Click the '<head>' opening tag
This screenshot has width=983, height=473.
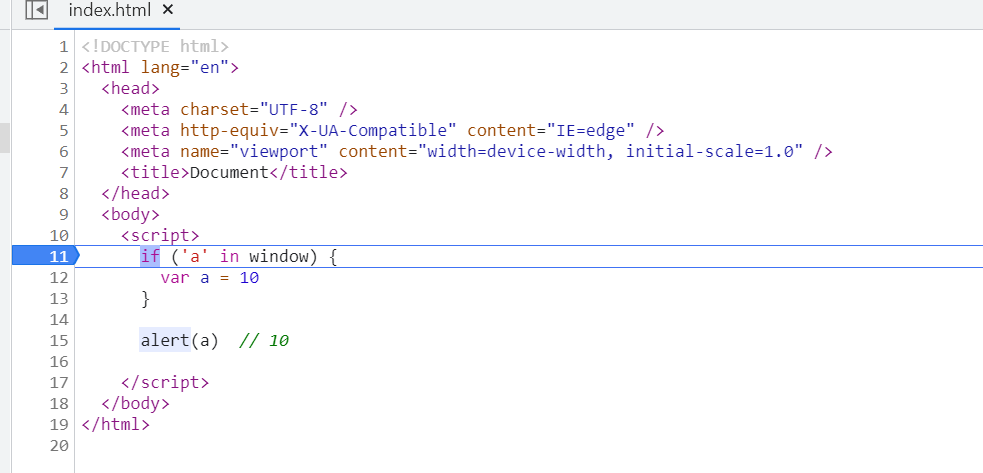tap(130, 88)
